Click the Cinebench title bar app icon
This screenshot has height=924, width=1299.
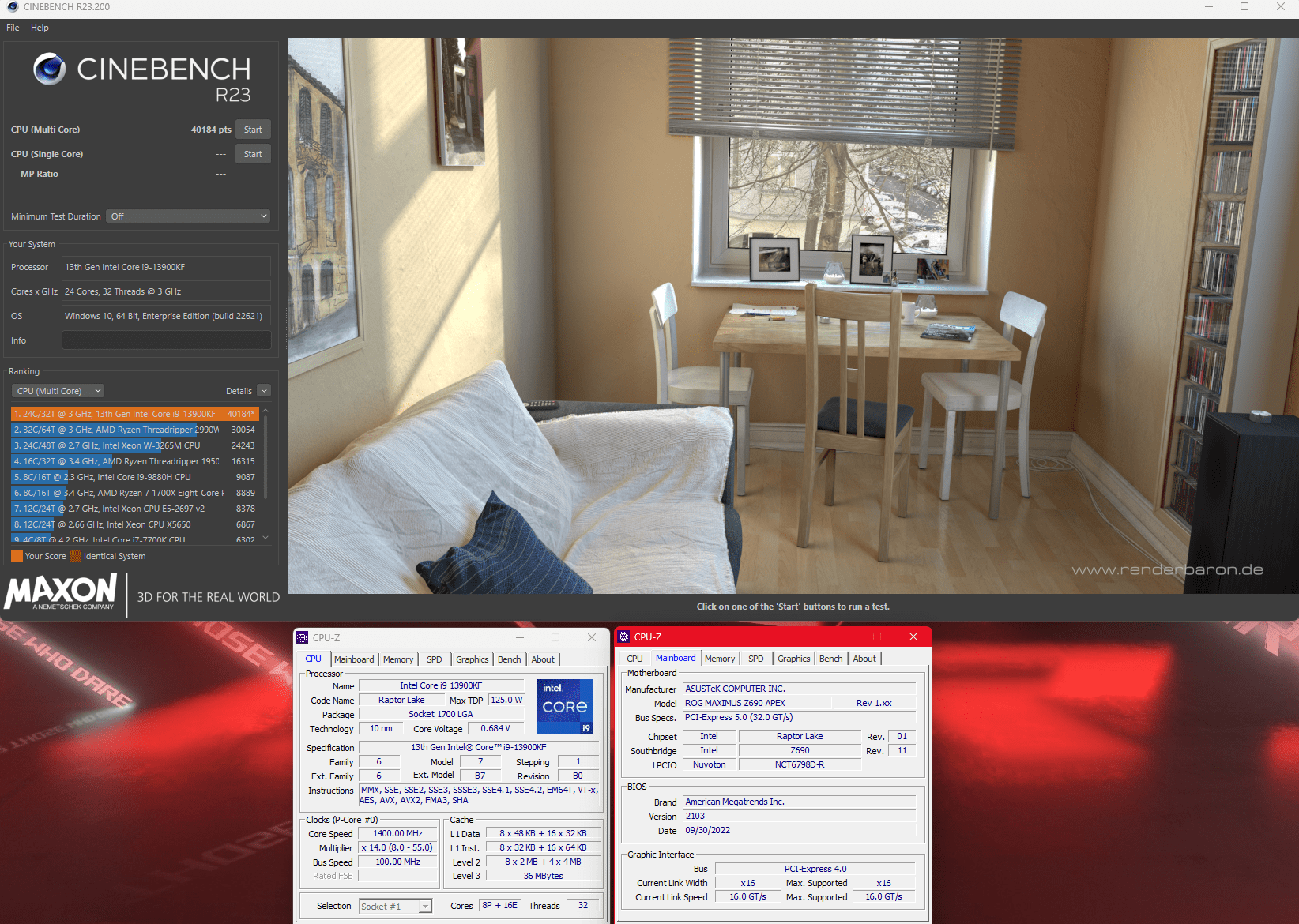pos(13,6)
